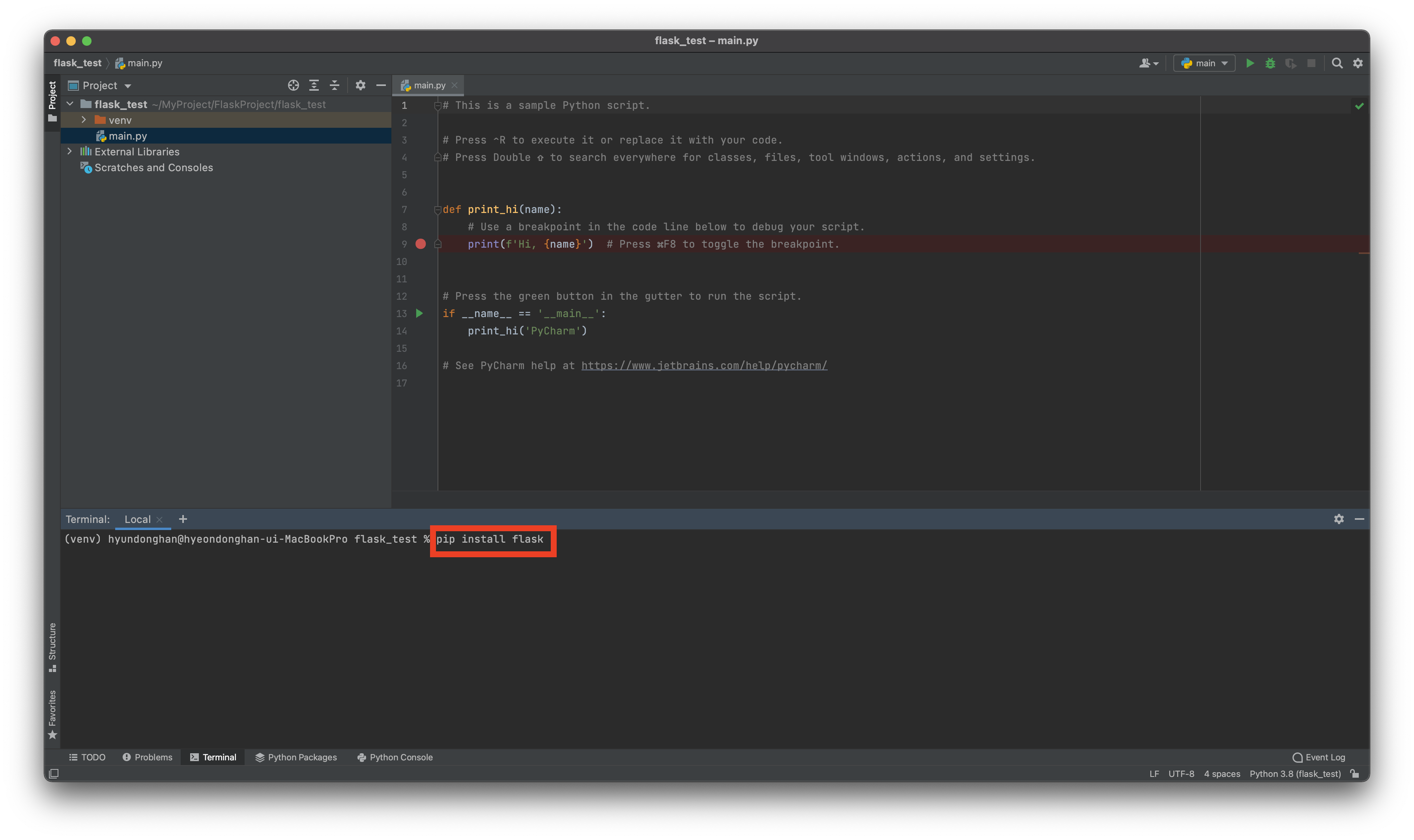This screenshot has width=1414, height=840.
Task: Expand the venv folder
Action: [x=84, y=119]
